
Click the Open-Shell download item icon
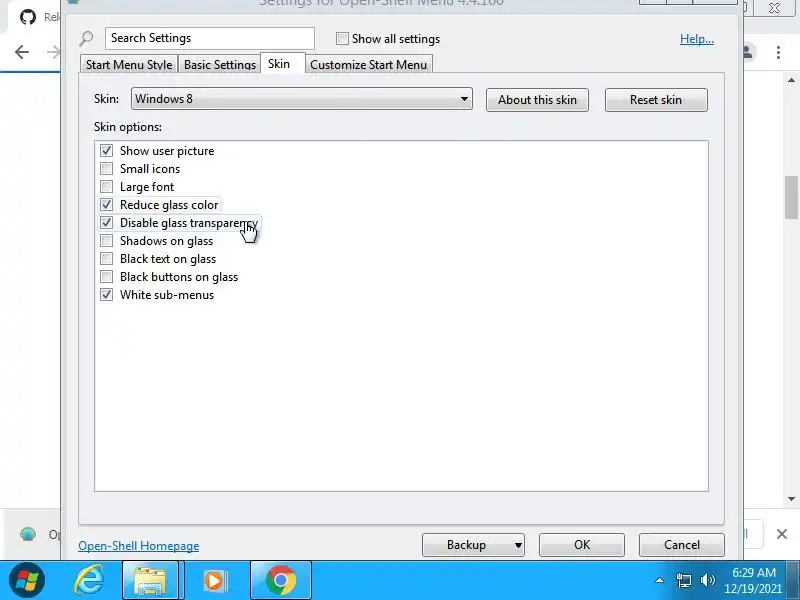[x=28, y=534]
